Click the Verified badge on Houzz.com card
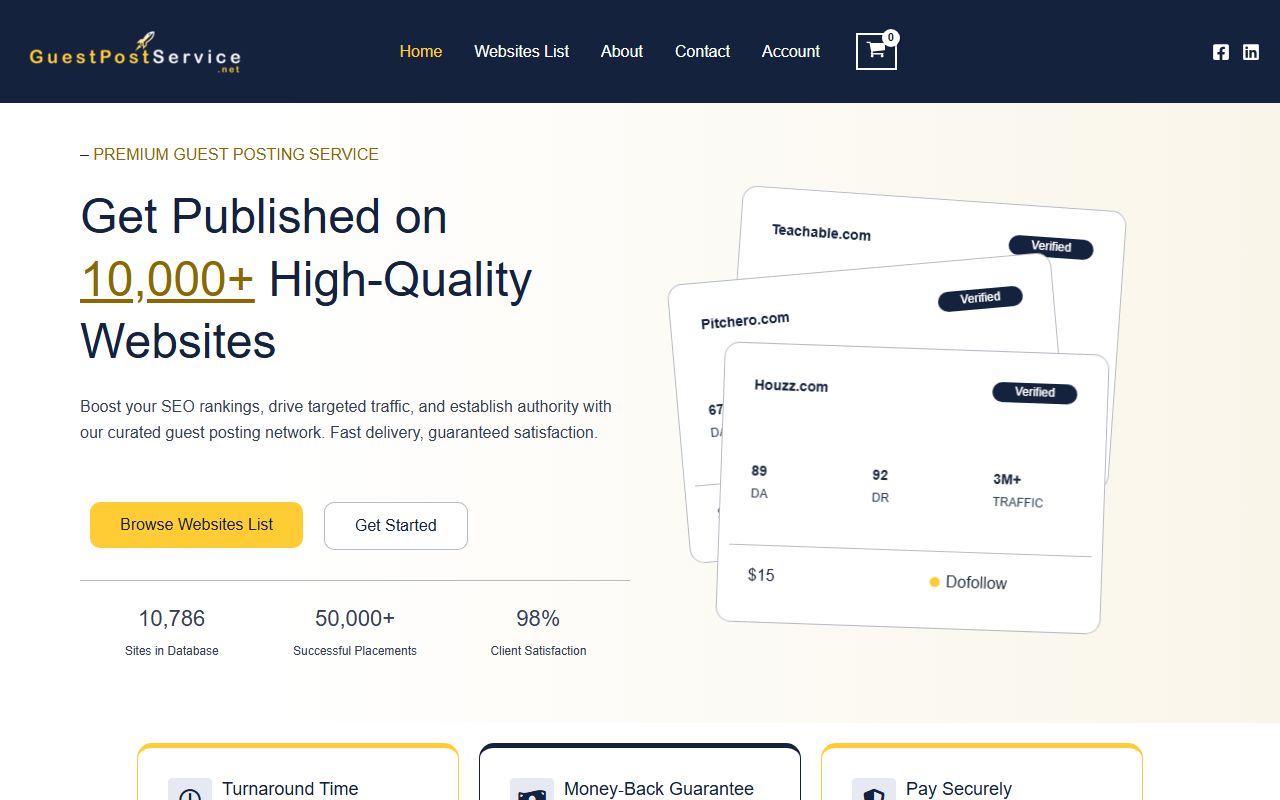Image resolution: width=1280 pixels, height=800 pixels. [1034, 392]
